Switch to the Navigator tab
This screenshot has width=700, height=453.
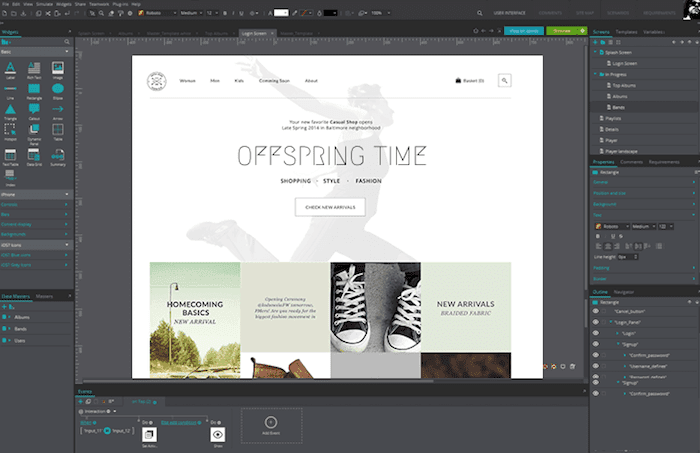[x=624, y=292]
